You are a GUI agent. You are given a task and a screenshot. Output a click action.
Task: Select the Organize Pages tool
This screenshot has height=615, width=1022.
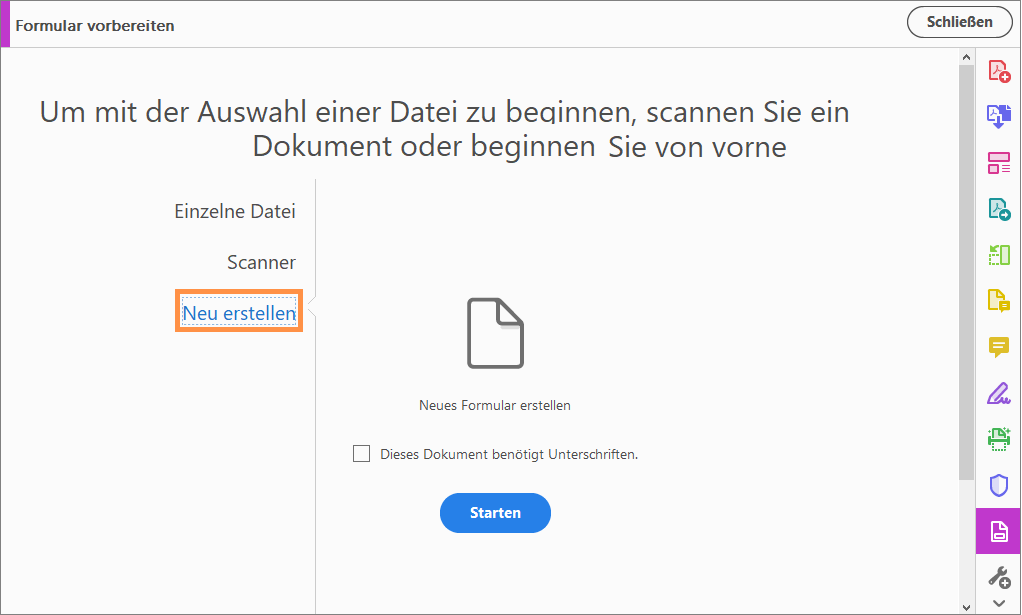click(x=998, y=254)
